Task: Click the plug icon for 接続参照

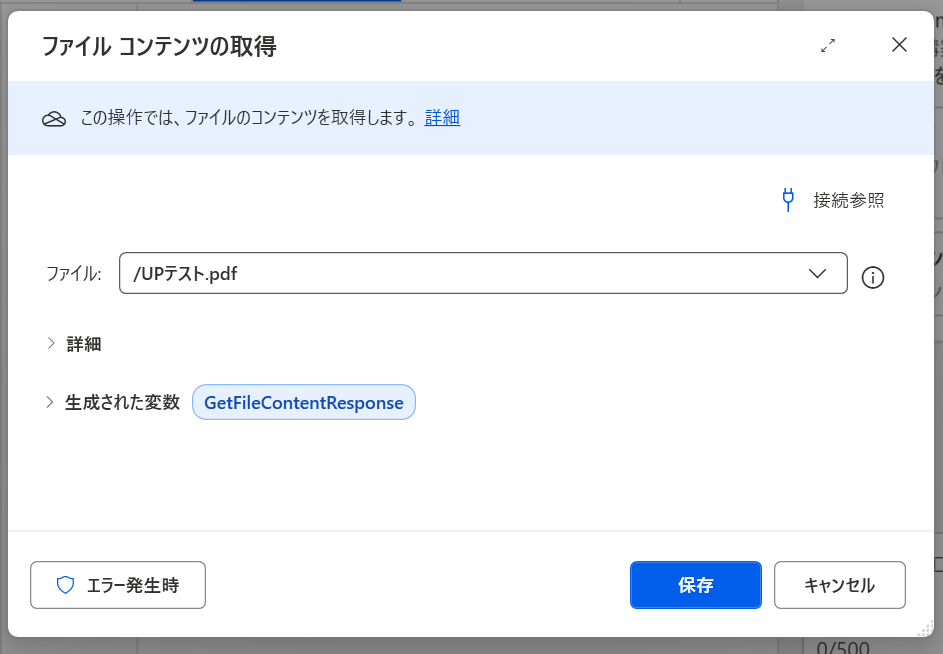Action: pos(788,200)
